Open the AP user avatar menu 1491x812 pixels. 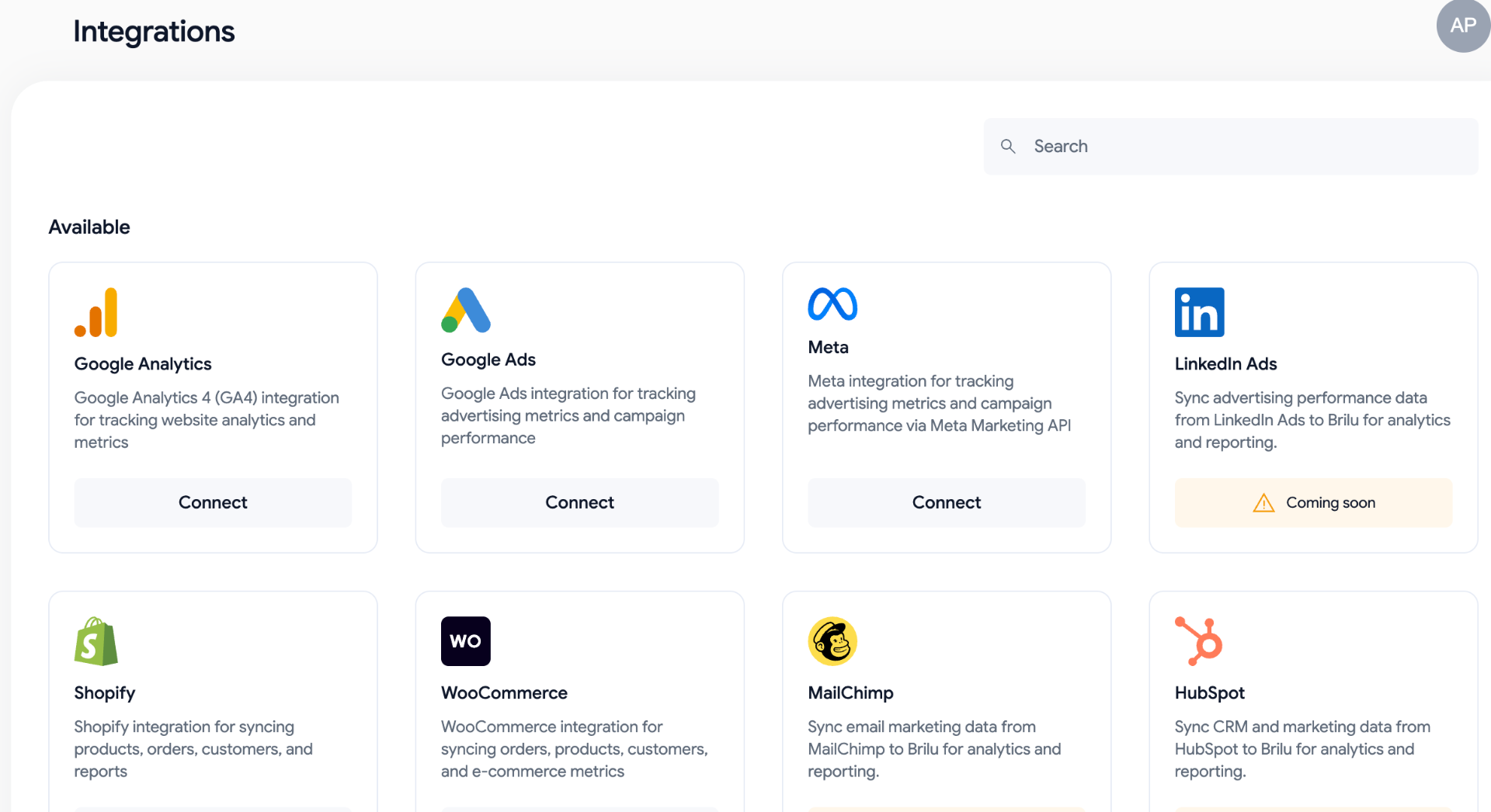pos(1463,26)
